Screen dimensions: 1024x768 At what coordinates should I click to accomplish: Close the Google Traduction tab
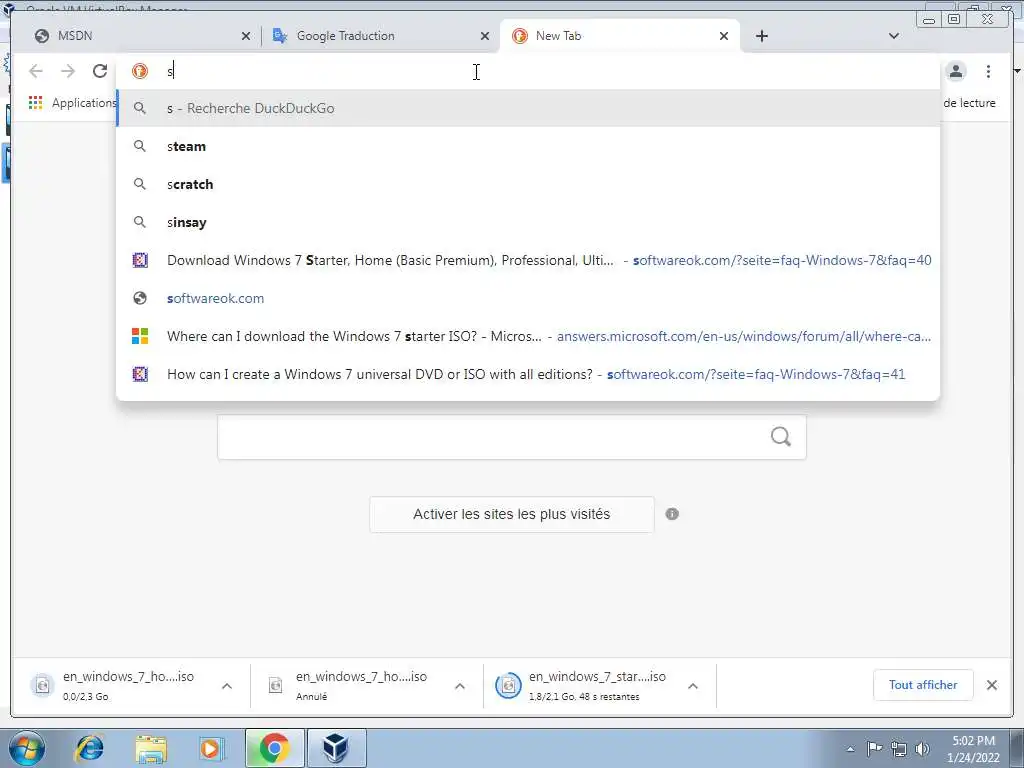[x=485, y=37]
